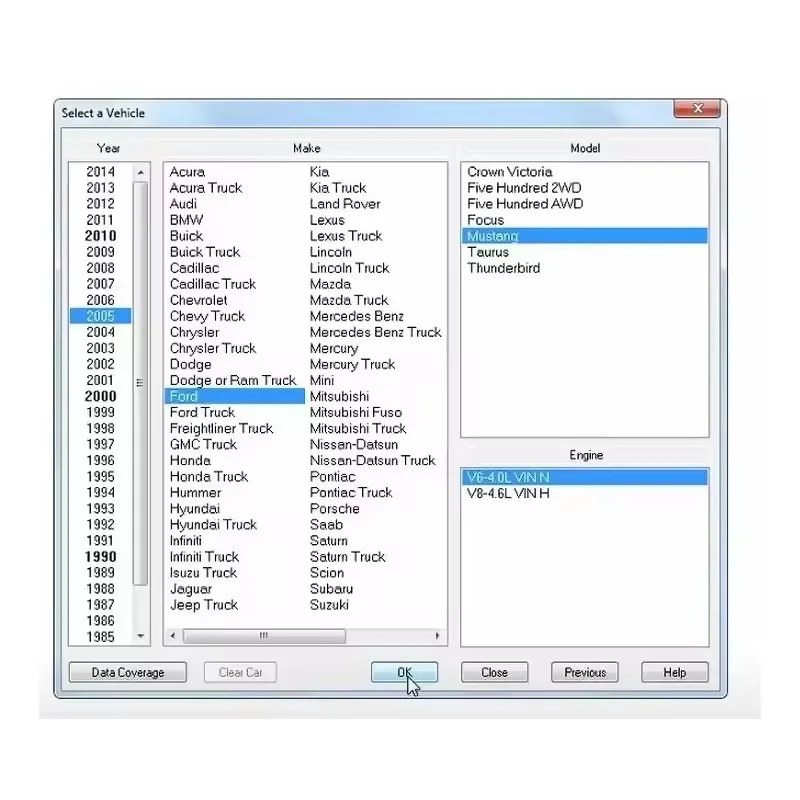The image size is (800, 800).
Task: Select Freightliner Truck make
Action: (221, 428)
